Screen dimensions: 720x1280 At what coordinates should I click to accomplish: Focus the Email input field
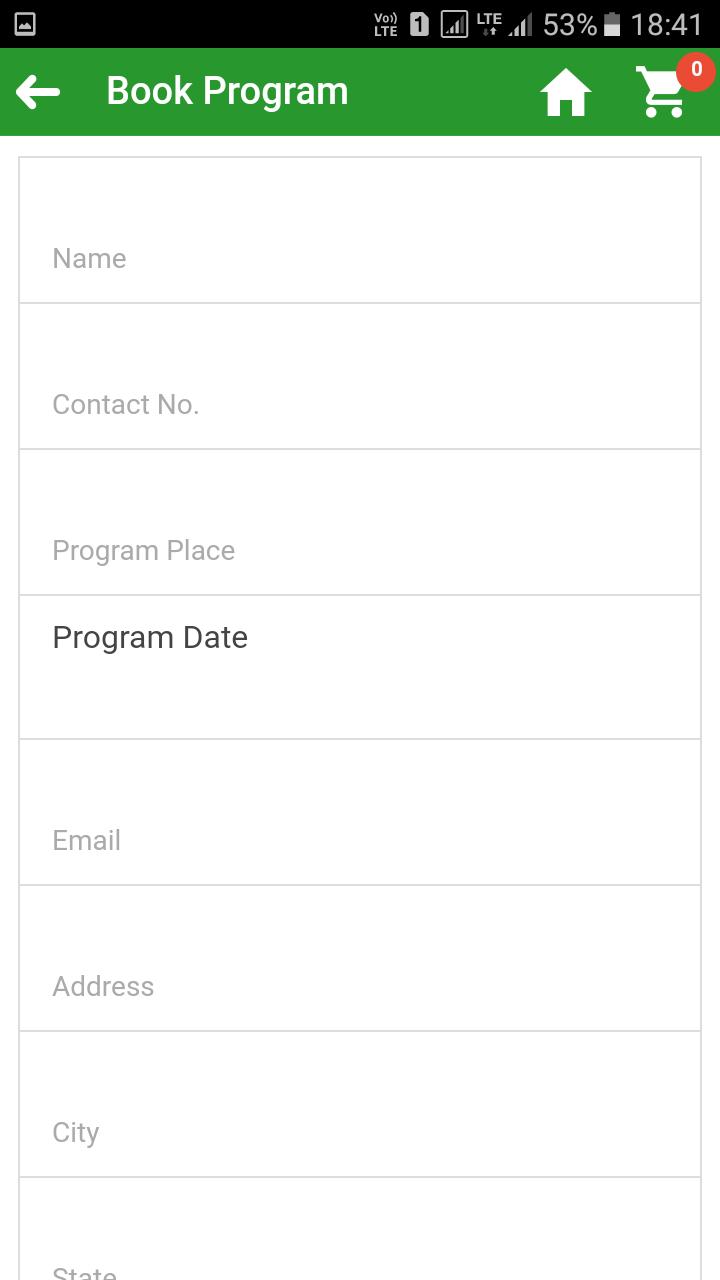[x=360, y=822]
